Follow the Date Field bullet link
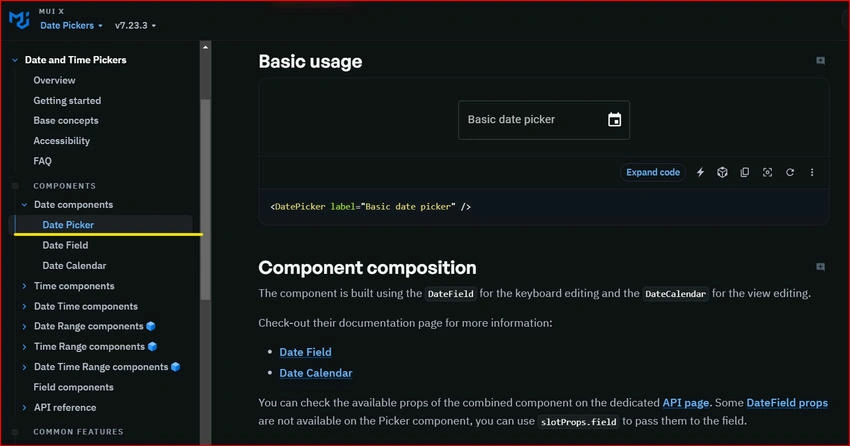 [x=305, y=352]
